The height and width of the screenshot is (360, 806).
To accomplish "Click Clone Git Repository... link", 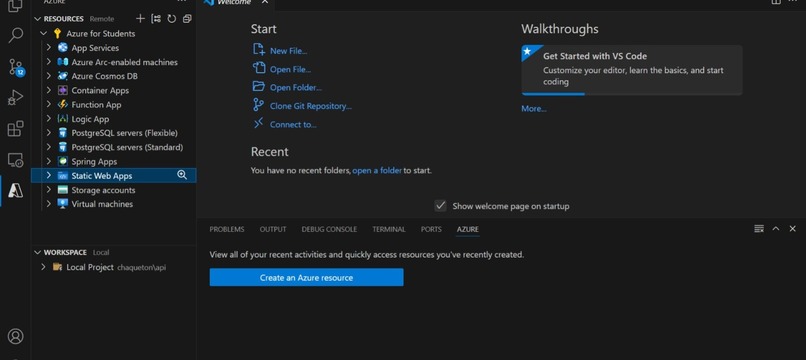I will click(310, 106).
